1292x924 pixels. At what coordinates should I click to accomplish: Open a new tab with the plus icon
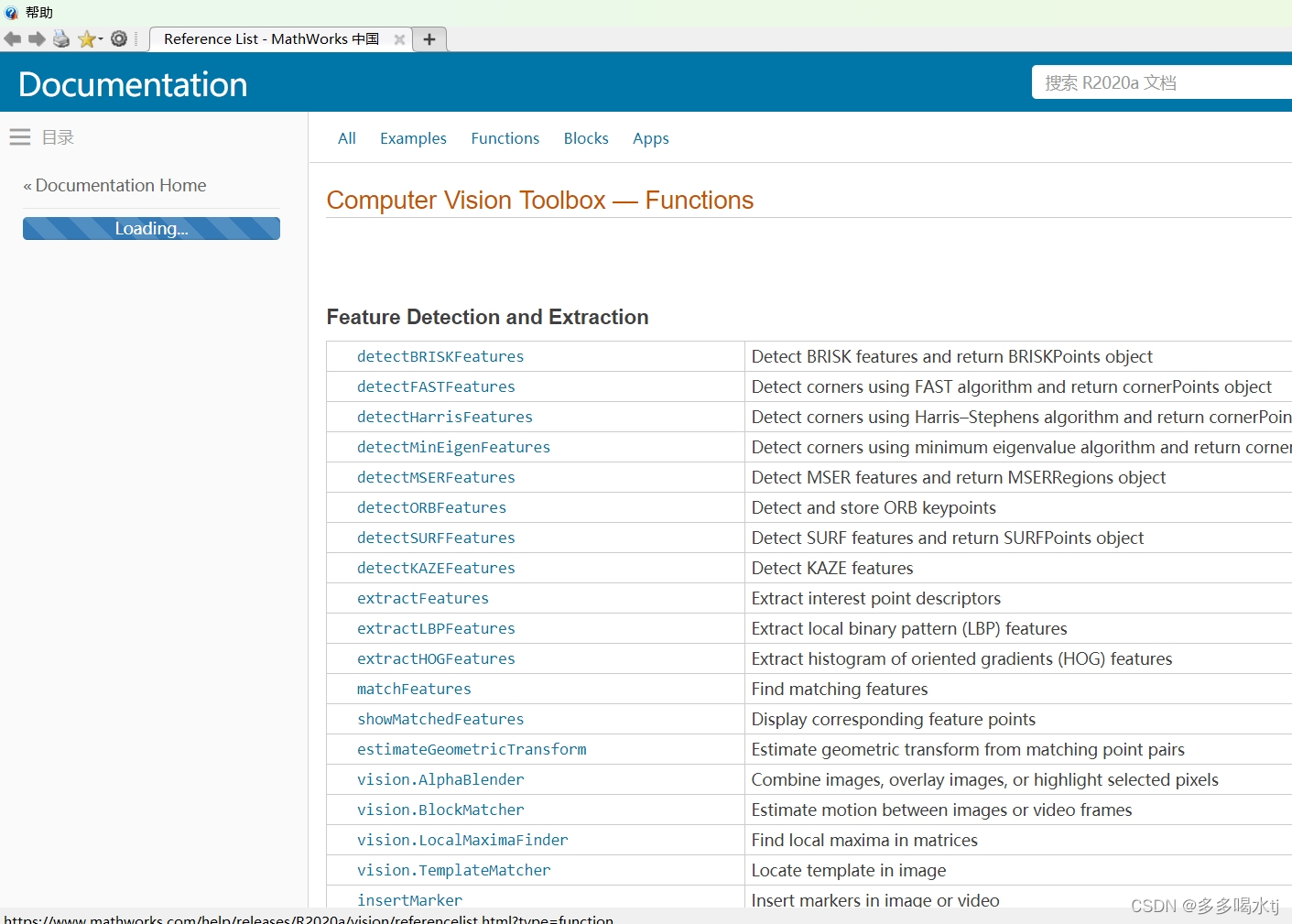429,38
